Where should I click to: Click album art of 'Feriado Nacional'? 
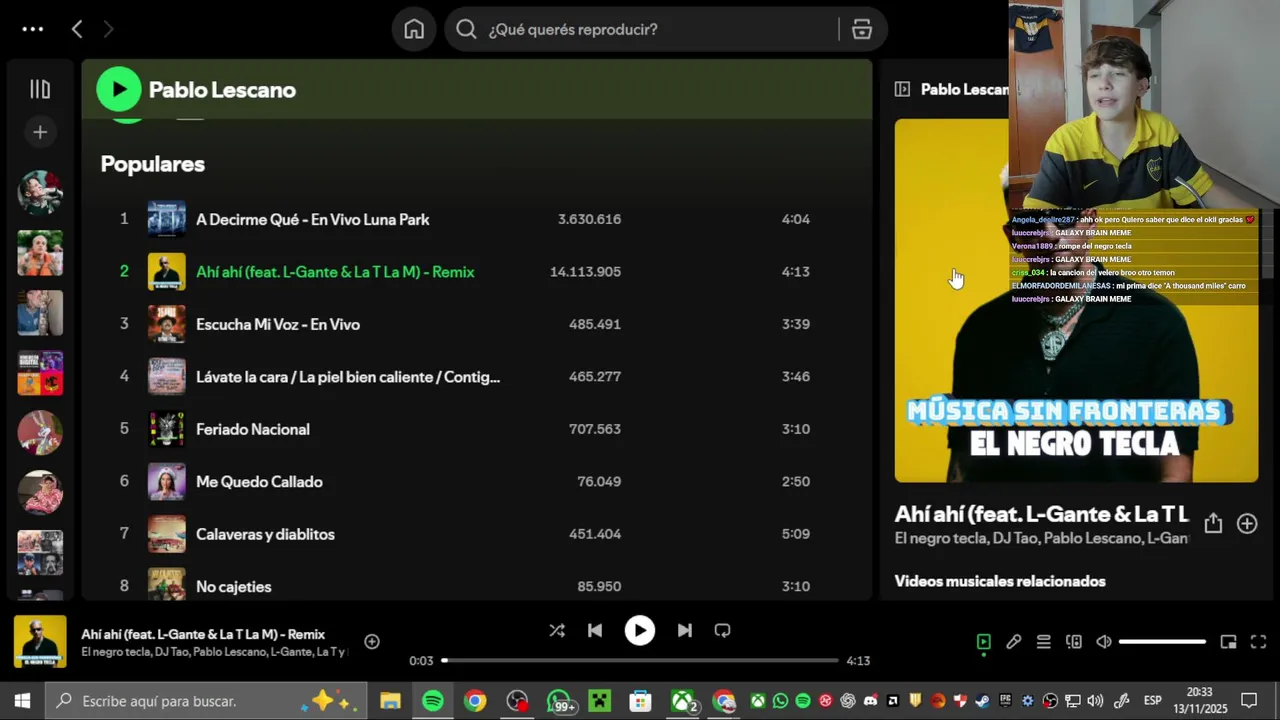(x=167, y=429)
